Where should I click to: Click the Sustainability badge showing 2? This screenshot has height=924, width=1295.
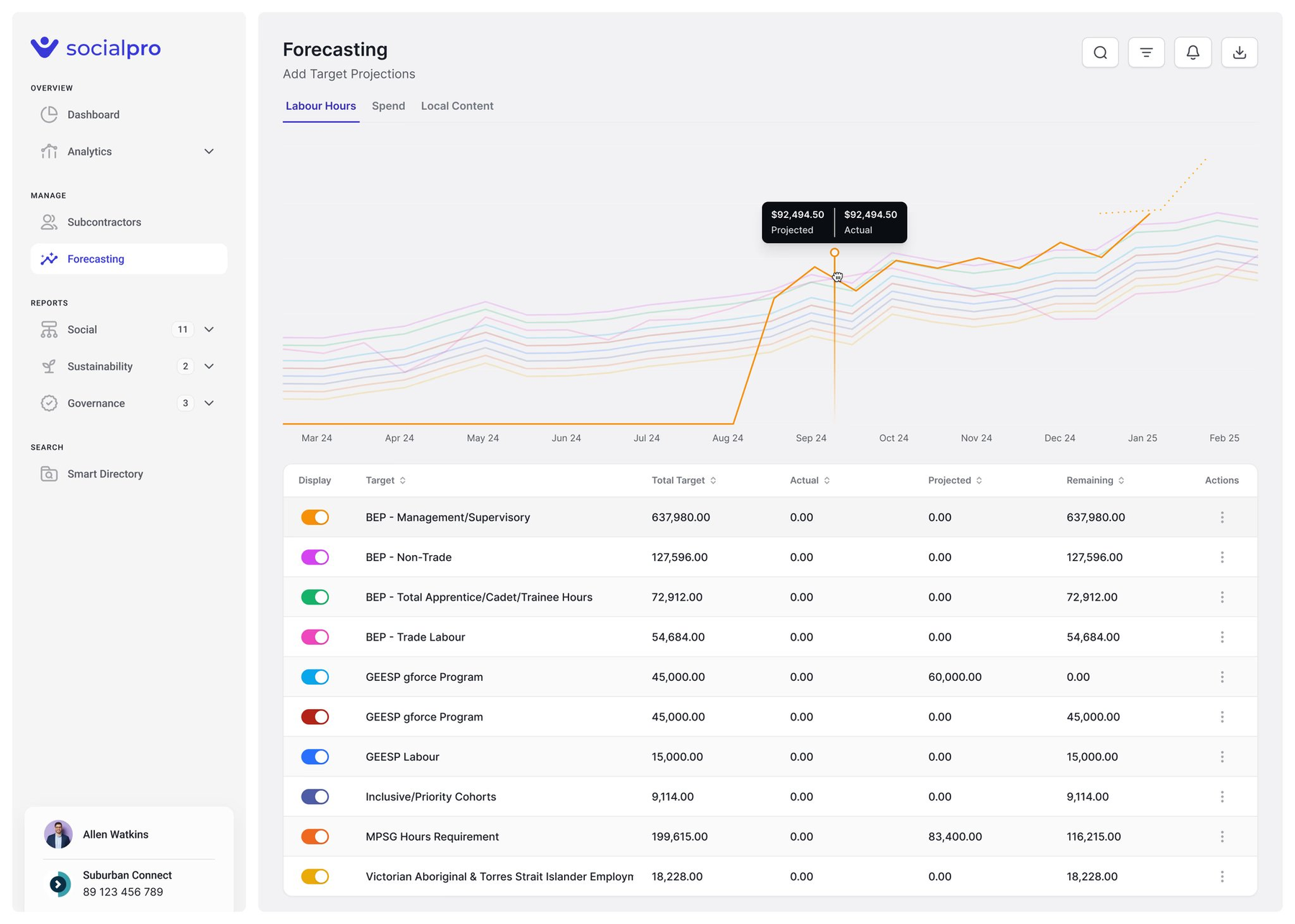click(x=186, y=366)
